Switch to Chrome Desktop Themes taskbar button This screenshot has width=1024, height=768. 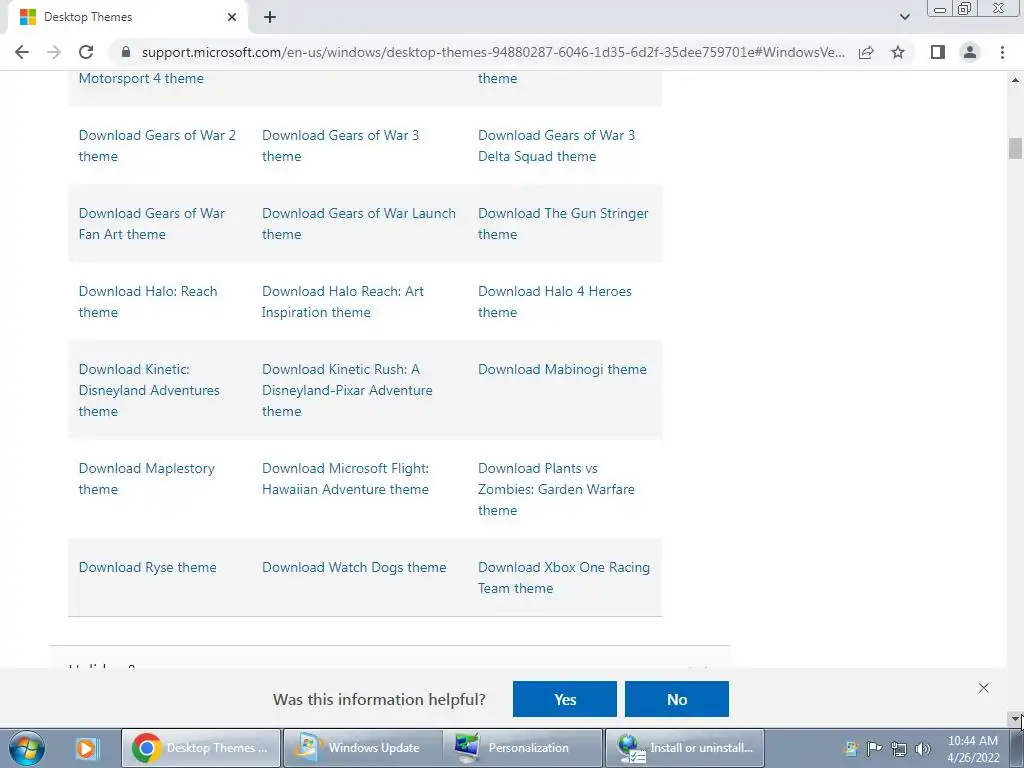pos(201,748)
